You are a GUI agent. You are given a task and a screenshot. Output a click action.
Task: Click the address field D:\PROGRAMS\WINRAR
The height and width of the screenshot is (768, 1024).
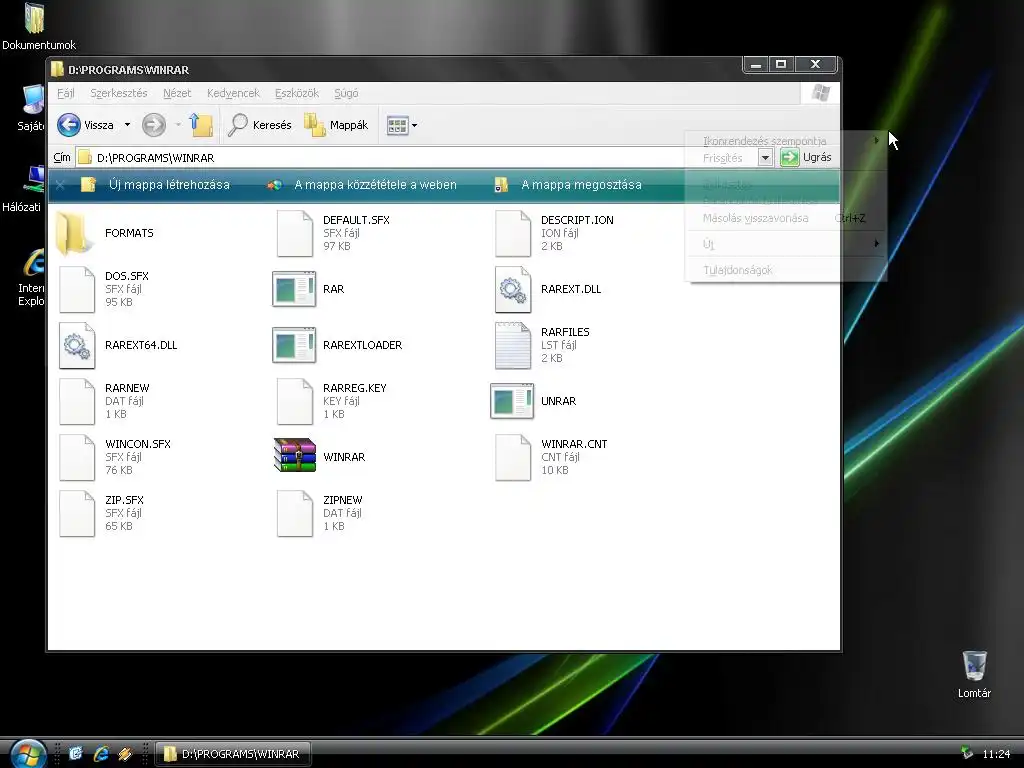coord(417,157)
